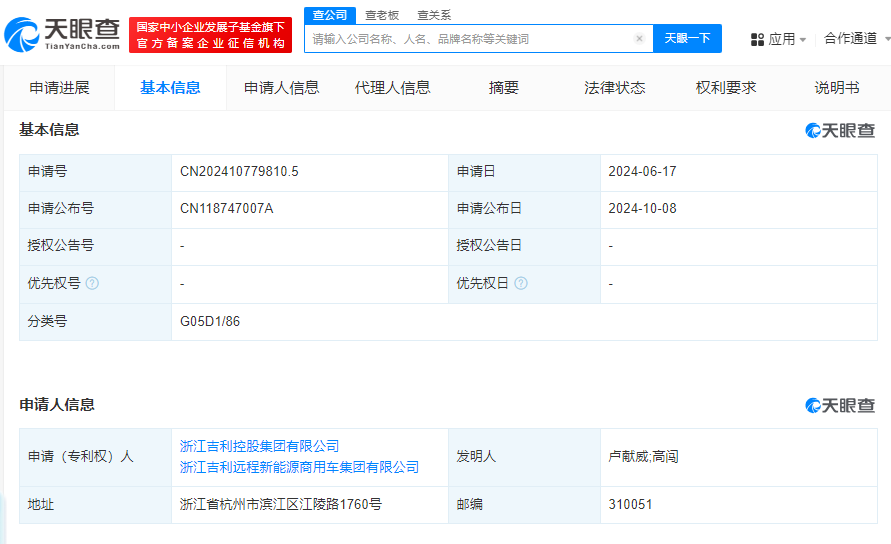
Task: Click the TianYanCha logo in header
Action: point(62,35)
